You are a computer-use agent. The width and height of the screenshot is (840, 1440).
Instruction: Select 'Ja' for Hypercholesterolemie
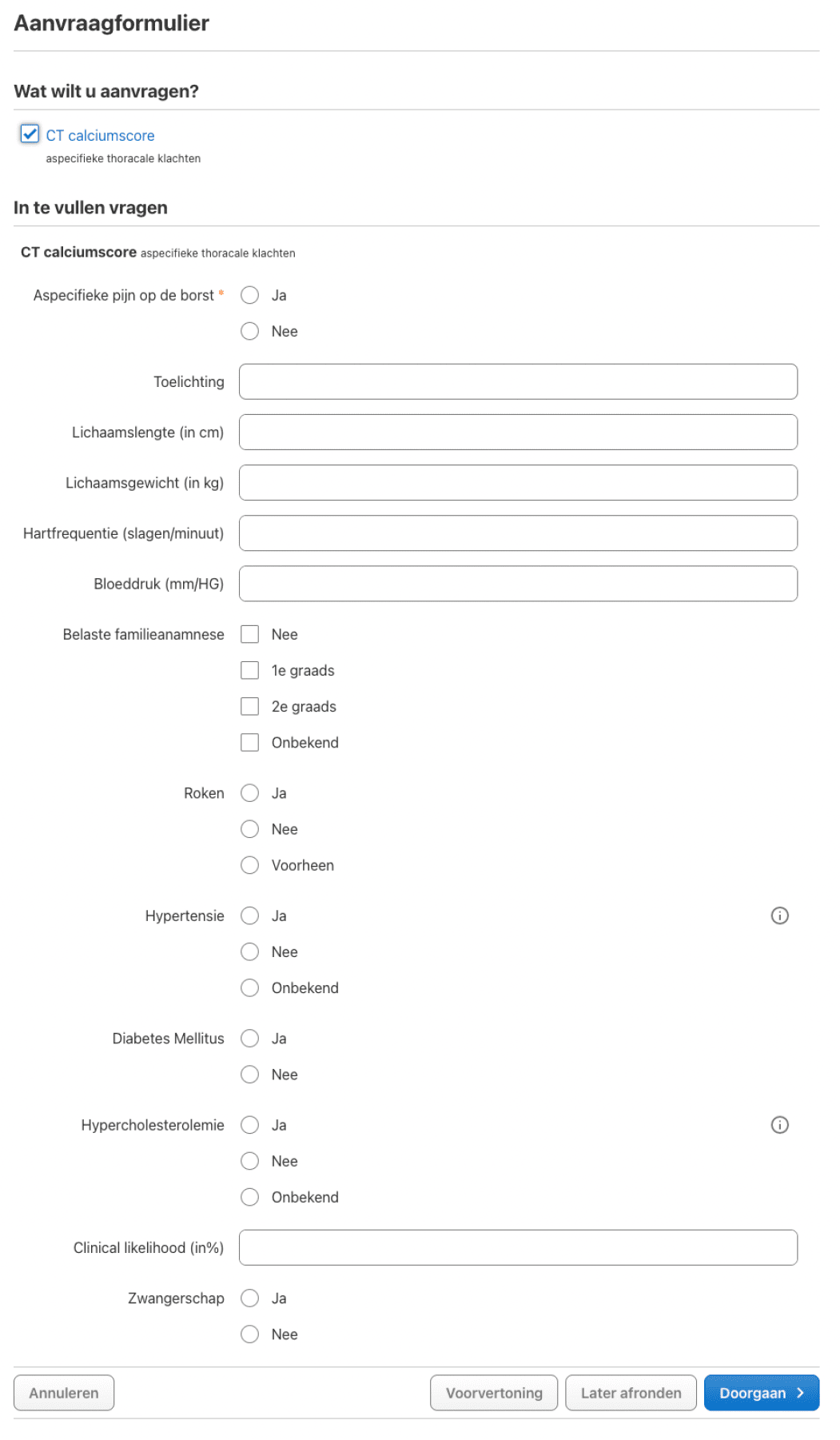click(x=250, y=1125)
